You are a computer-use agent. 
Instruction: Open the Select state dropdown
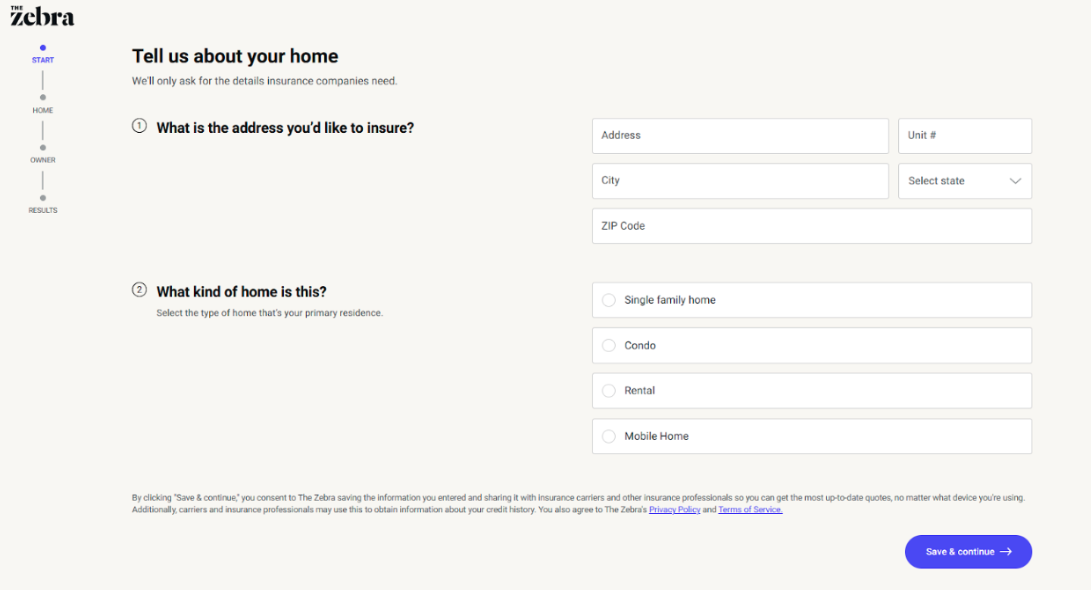coord(964,181)
